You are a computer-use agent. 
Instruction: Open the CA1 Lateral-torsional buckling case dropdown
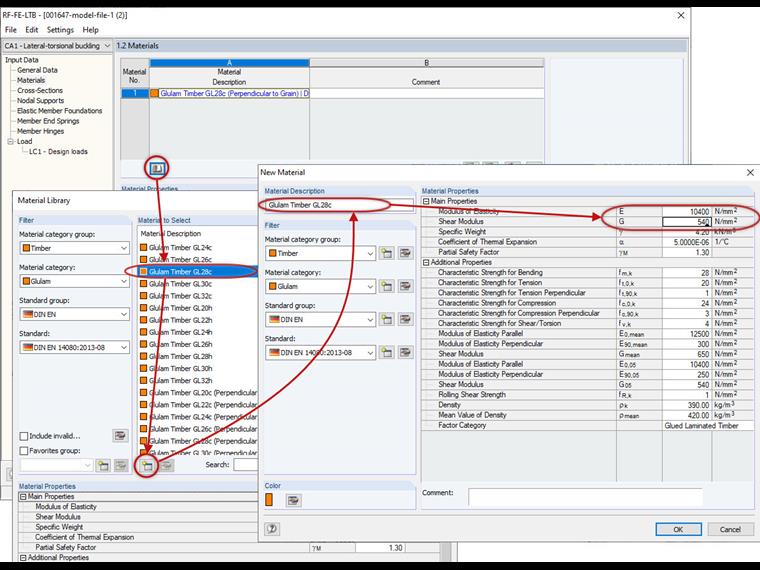tap(107, 46)
